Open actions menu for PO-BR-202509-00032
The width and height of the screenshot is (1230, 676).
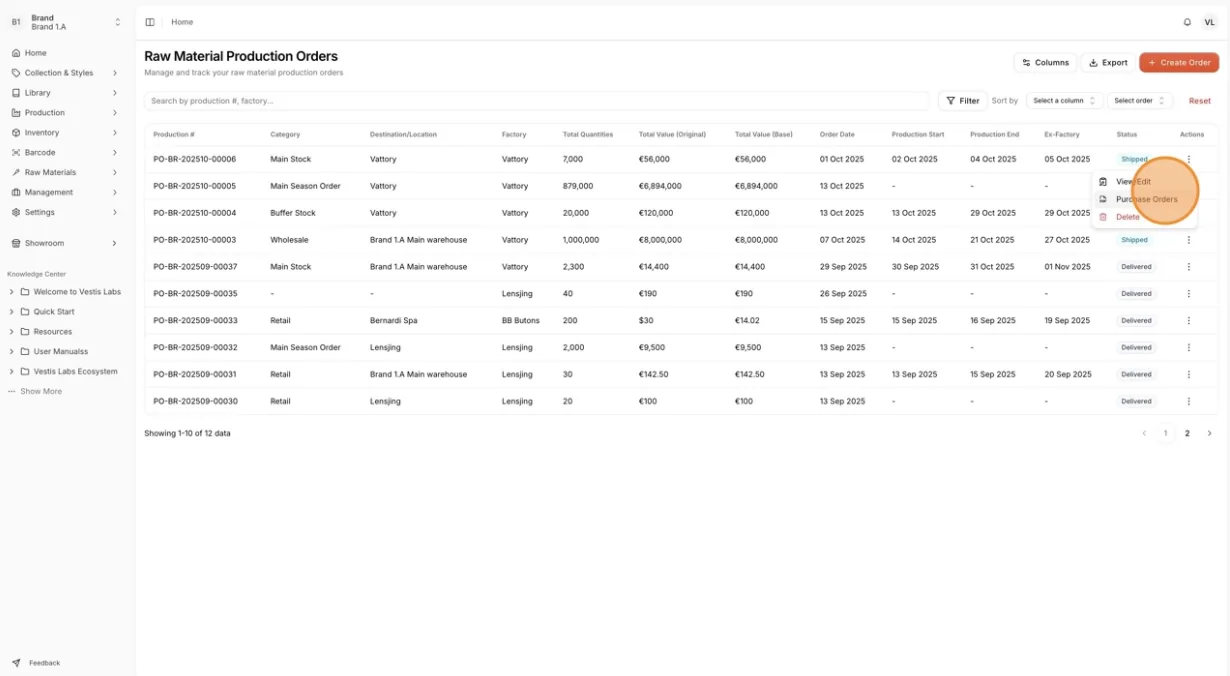tap(1188, 348)
